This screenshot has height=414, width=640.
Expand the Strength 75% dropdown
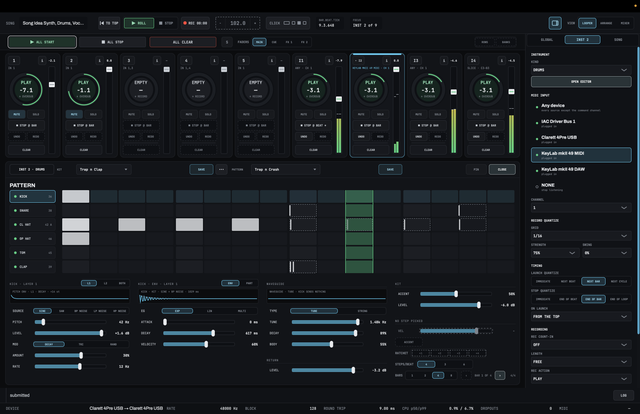click(555, 253)
